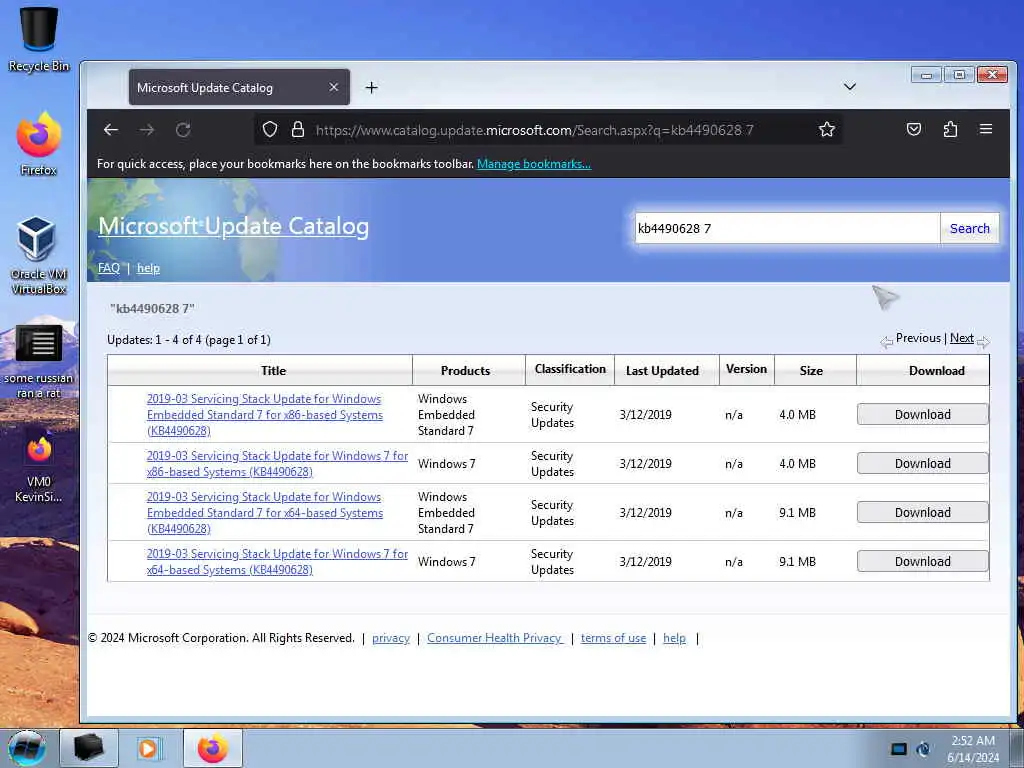1024x768 pixels.
Task: Sort by Classification column header
Action: click(x=570, y=369)
